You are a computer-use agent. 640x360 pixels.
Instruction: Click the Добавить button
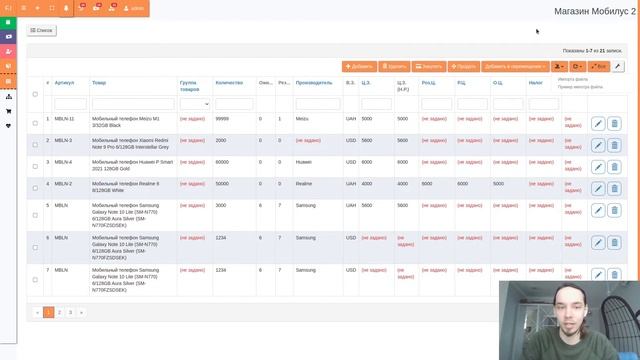tap(359, 67)
